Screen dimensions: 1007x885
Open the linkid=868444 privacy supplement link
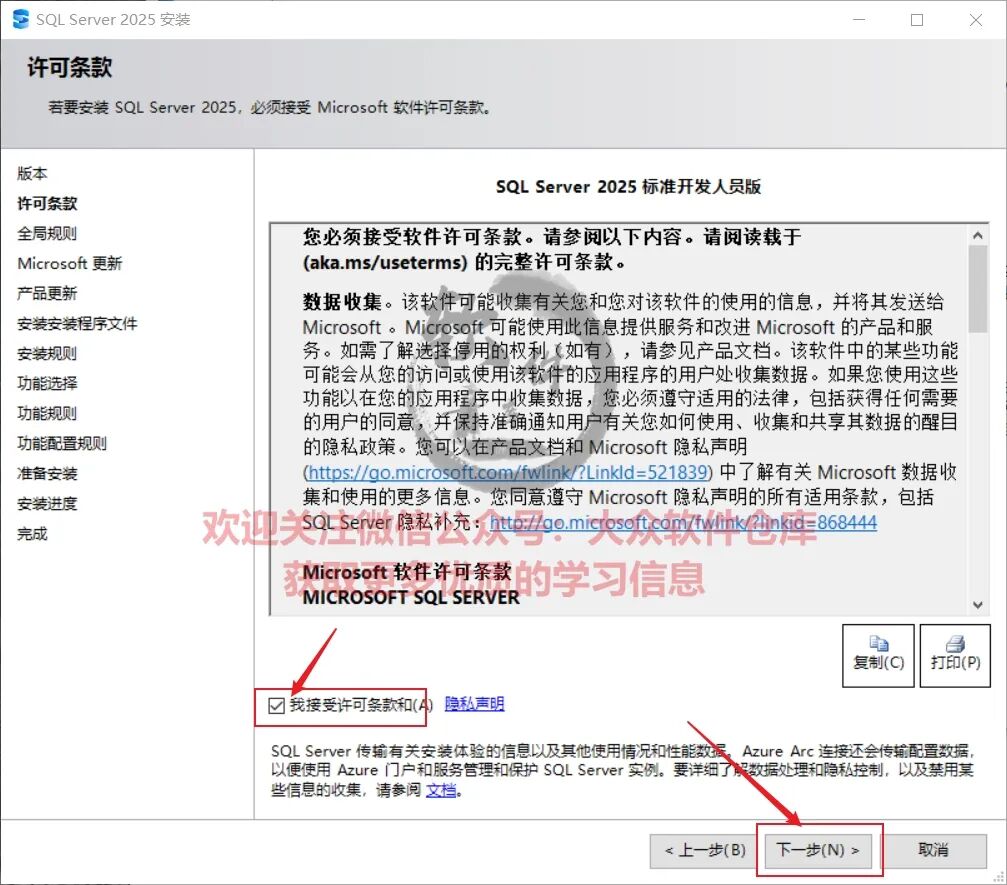tap(683, 523)
